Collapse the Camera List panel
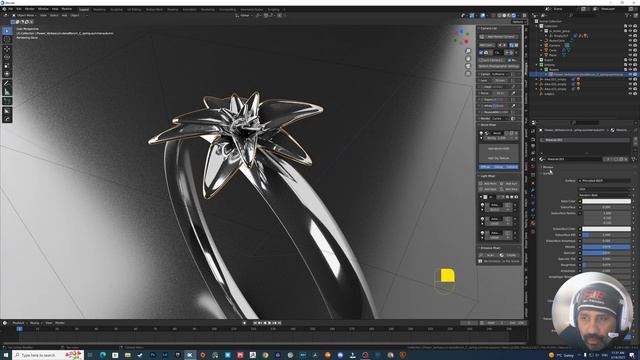The height and width of the screenshot is (360, 640). point(488,29)
